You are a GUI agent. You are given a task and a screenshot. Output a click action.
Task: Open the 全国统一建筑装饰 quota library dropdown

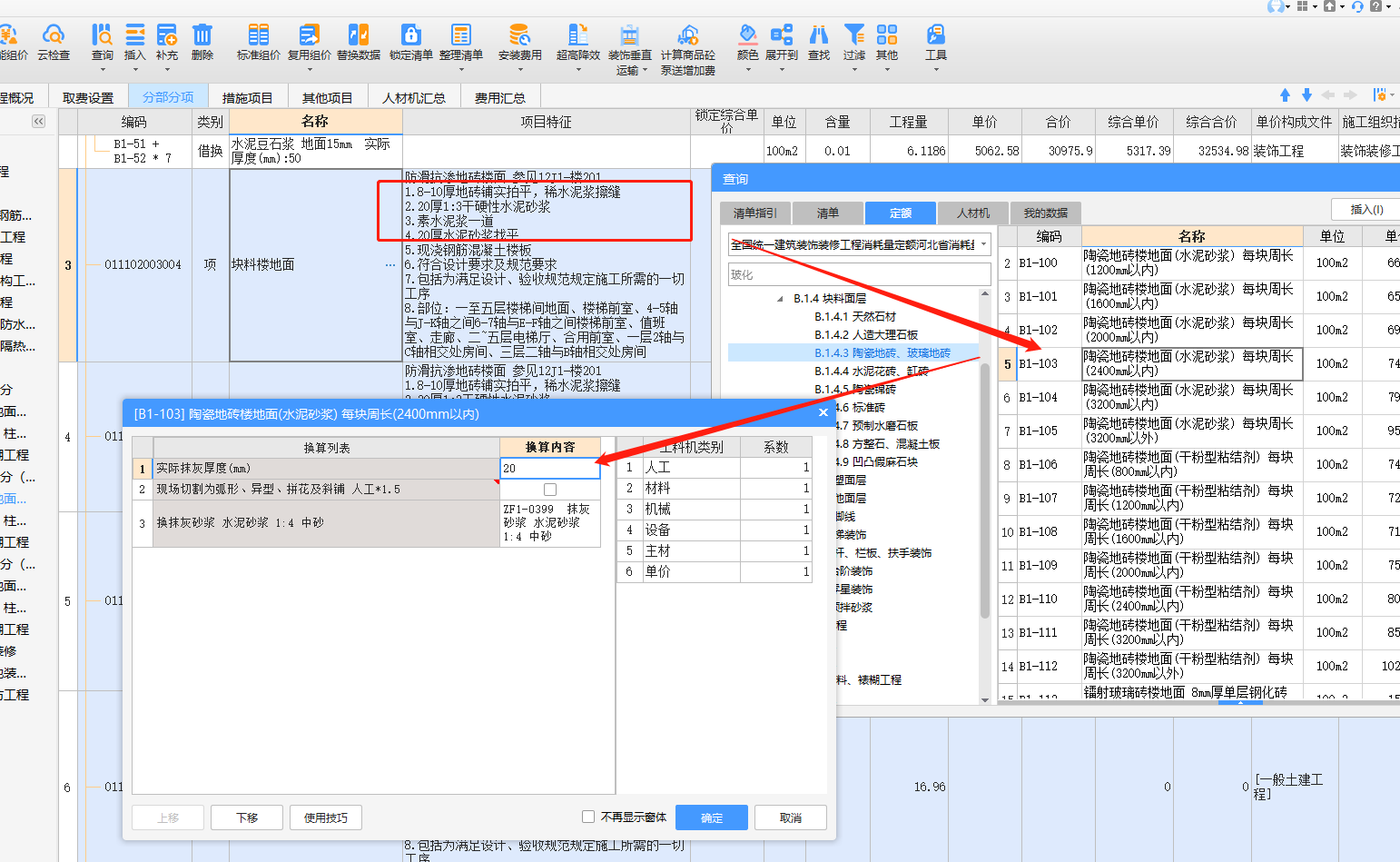click(983, 244)
